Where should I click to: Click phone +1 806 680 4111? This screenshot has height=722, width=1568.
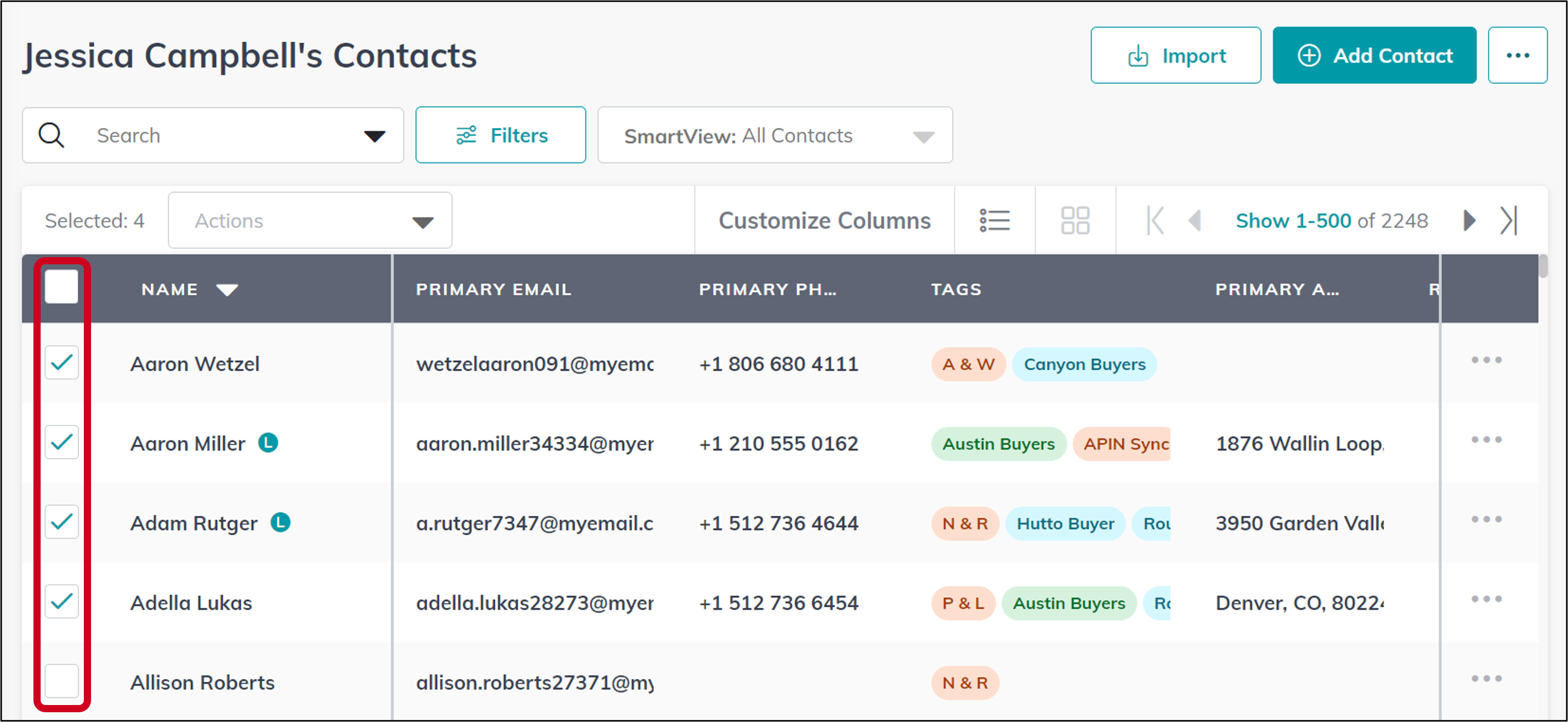pyautogui.click(x=778, y=364)
